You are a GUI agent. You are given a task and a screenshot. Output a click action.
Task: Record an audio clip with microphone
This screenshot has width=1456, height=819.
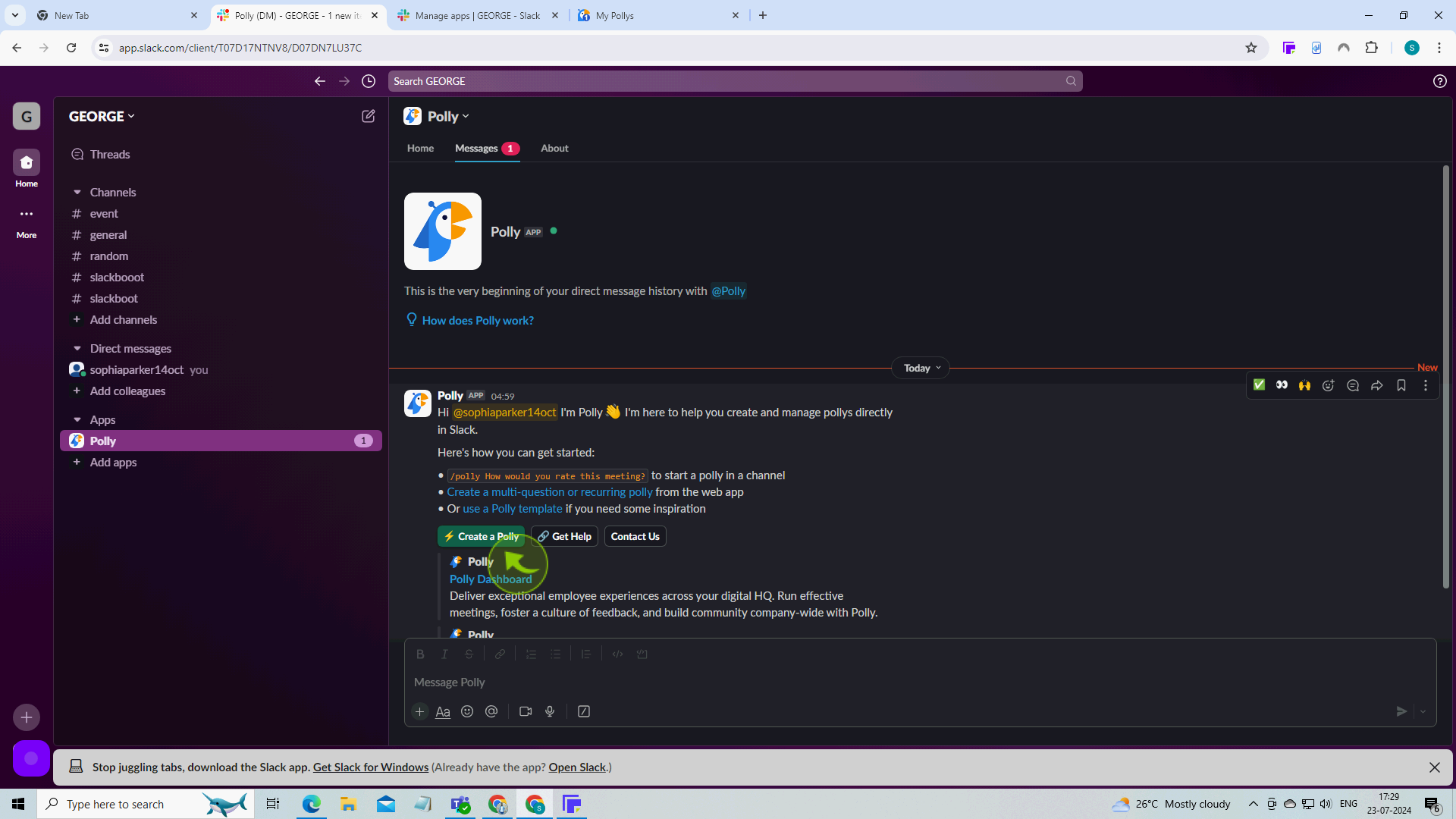coord(550,711)
